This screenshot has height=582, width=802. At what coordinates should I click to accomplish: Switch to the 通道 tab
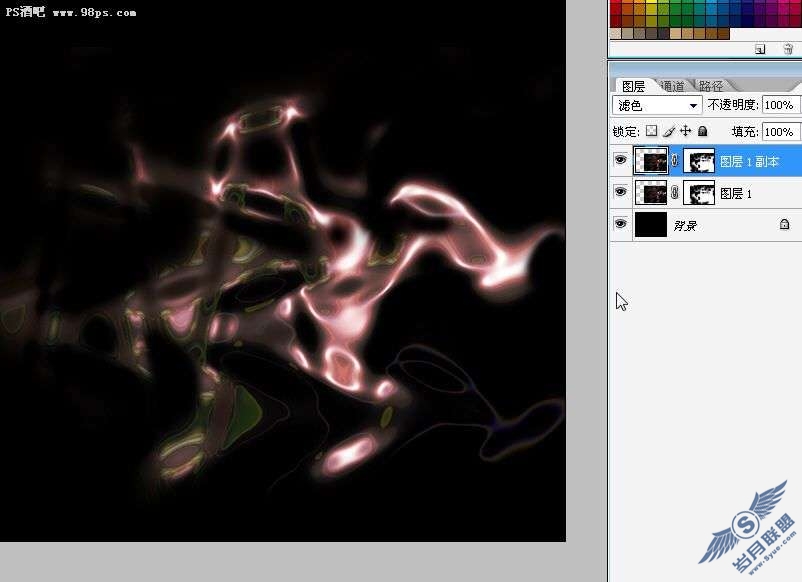[x=672, y=86]
